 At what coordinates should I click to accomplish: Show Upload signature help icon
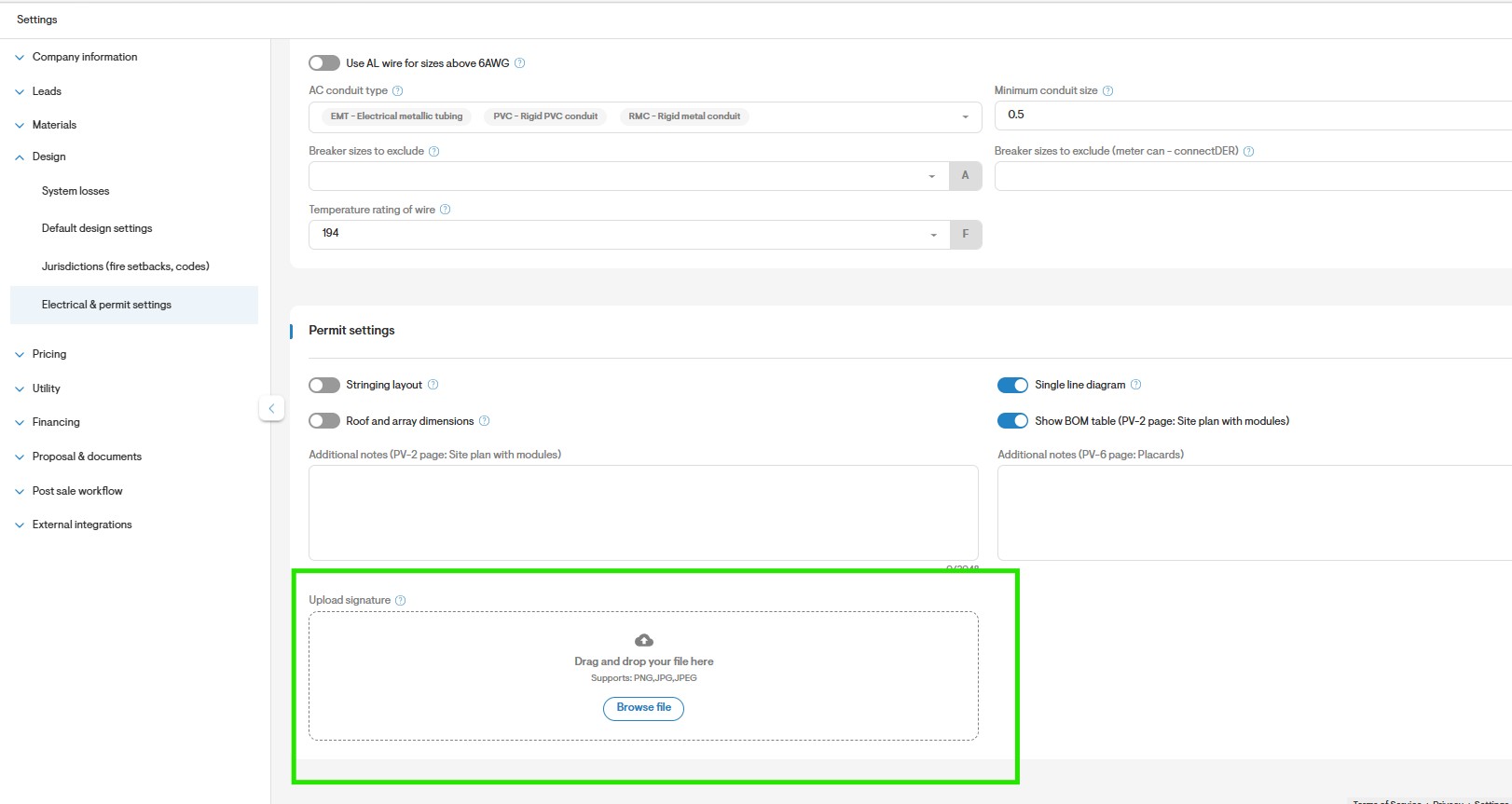click(x=401, y=600)
